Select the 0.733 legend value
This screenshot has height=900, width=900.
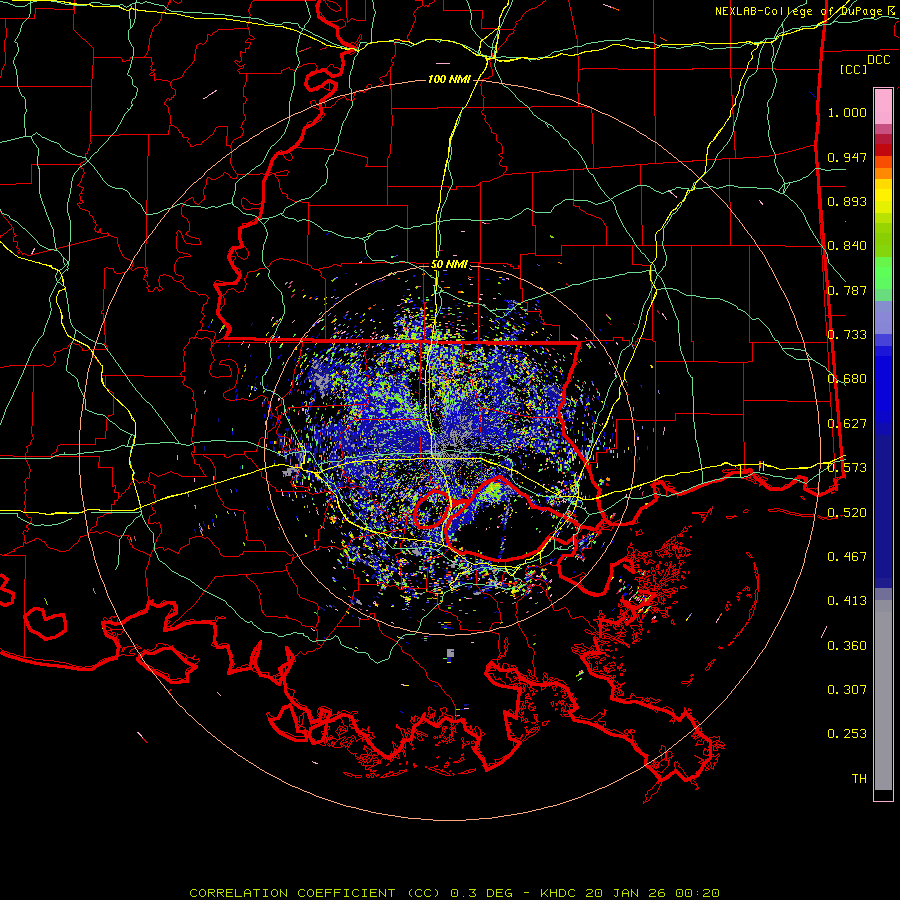(x=847, y=335)
